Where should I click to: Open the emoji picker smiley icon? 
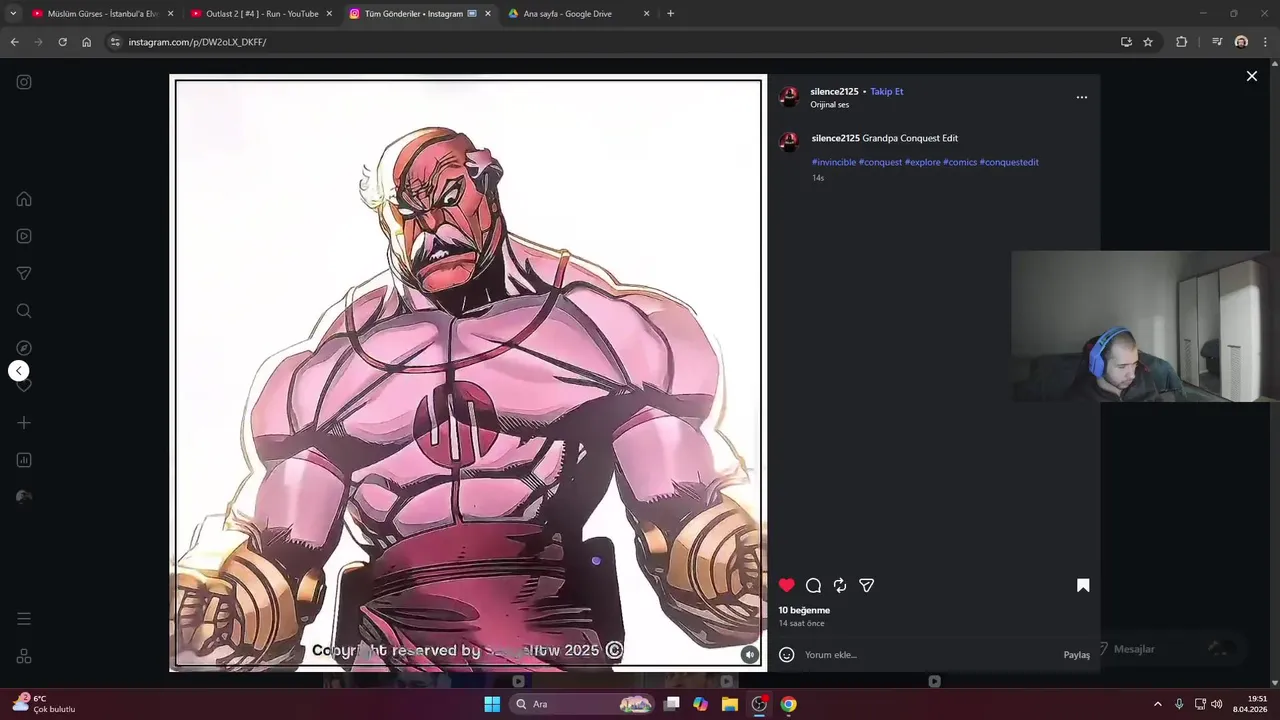(787, 655)
